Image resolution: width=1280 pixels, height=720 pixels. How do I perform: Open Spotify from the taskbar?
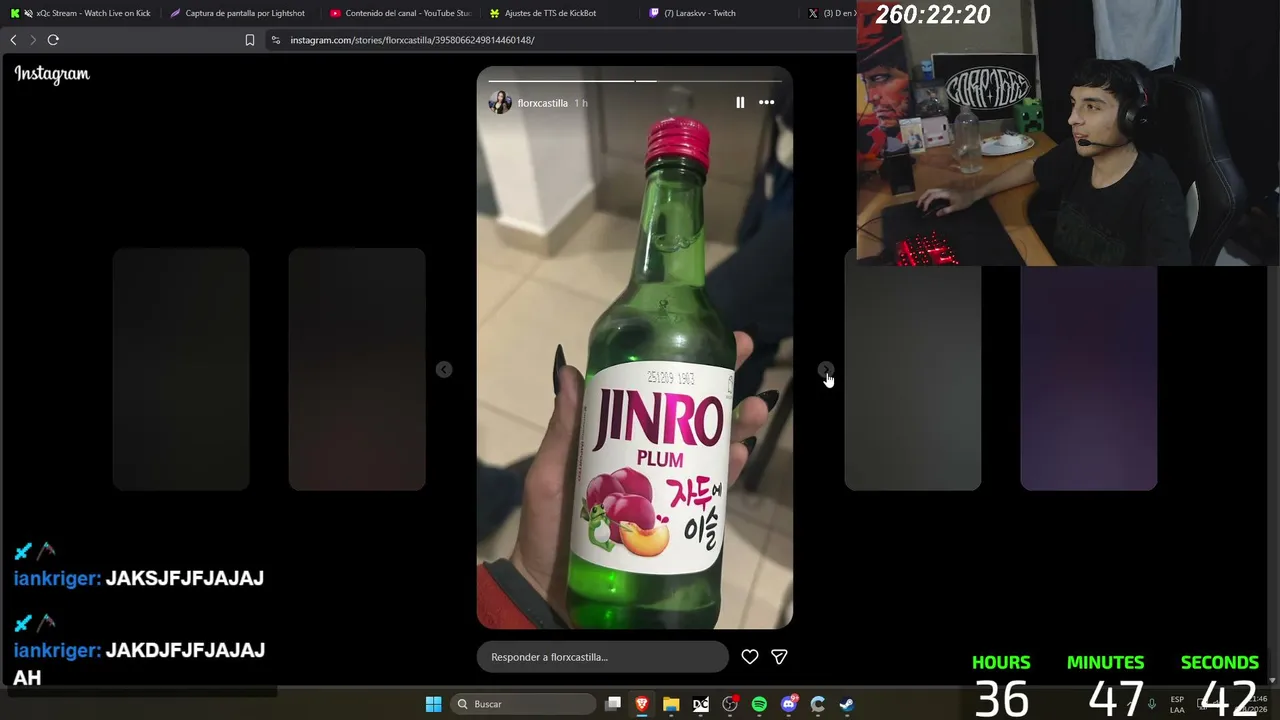759,704
